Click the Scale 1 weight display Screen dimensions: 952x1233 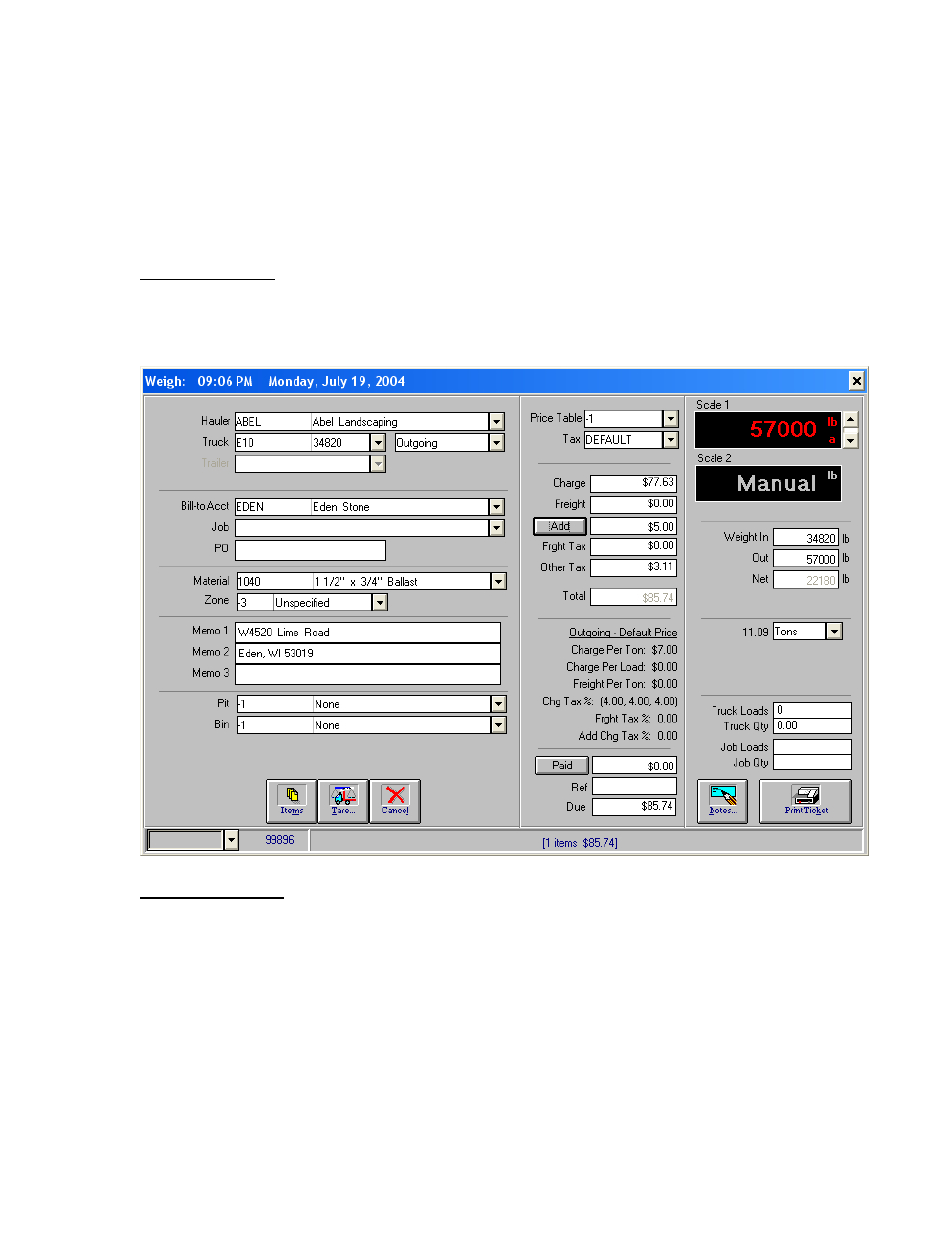768,430
